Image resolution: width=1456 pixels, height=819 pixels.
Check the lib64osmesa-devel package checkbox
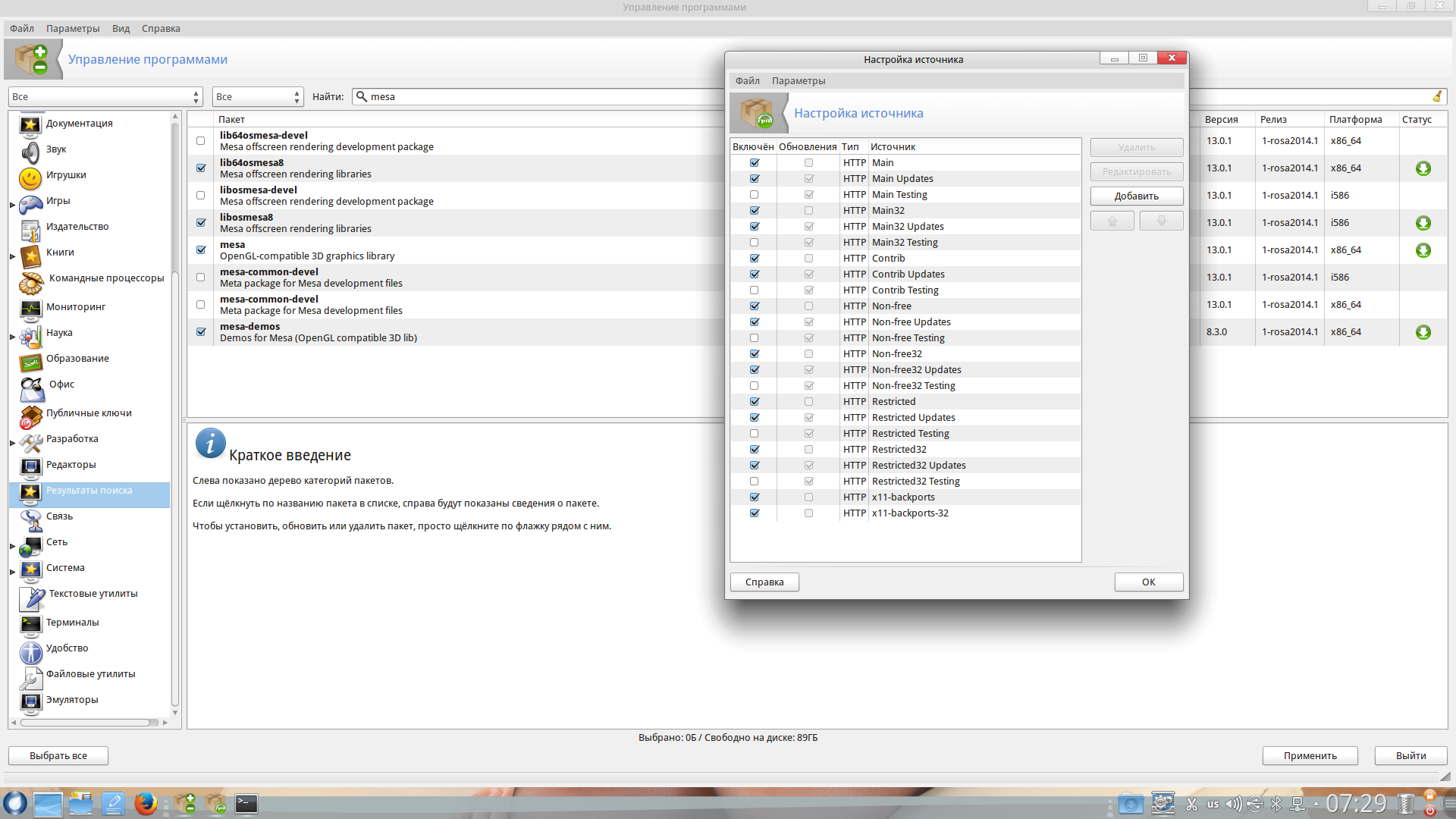(200, 141)
